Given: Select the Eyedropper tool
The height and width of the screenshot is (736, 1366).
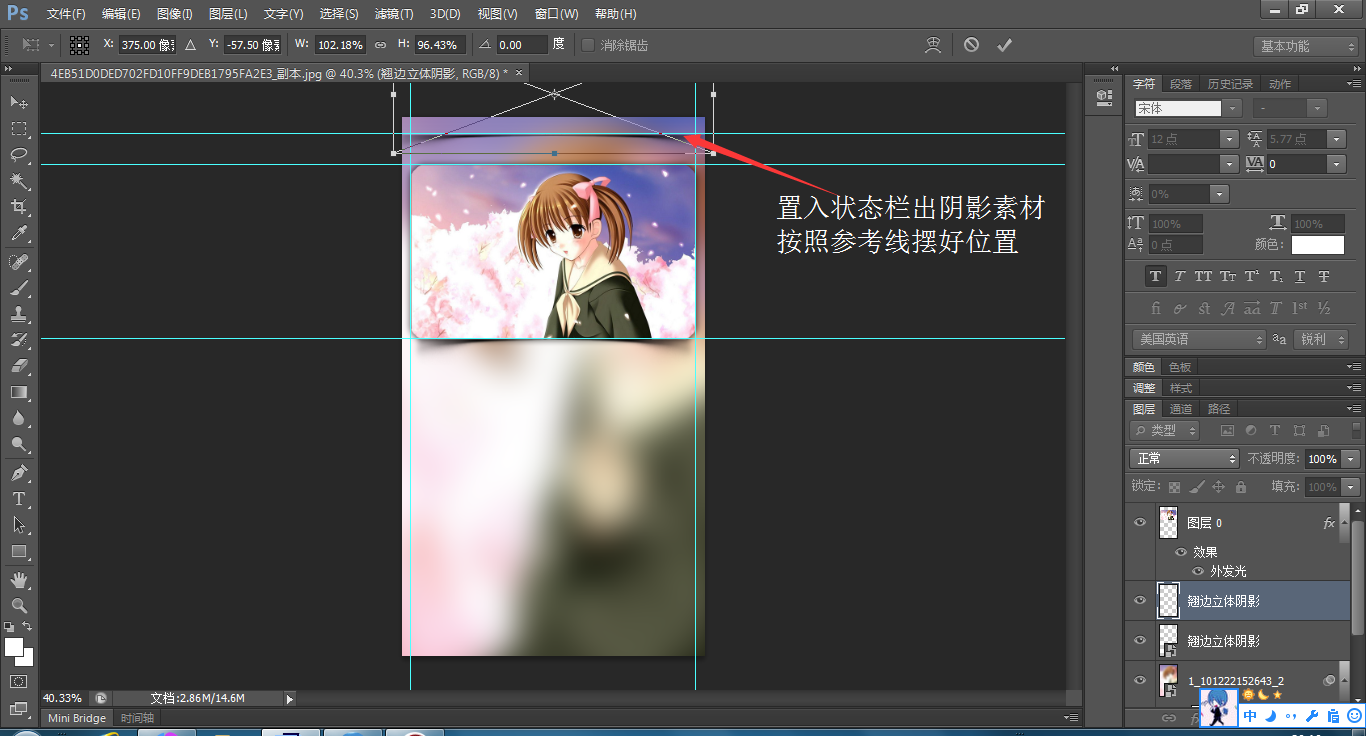Looking at the screenshot, I should [19, 234].
